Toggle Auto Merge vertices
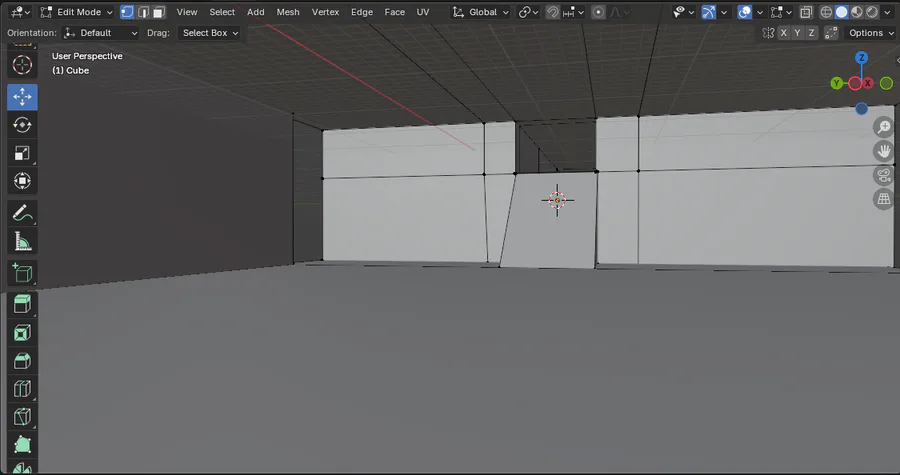 (x=831, y=33)
